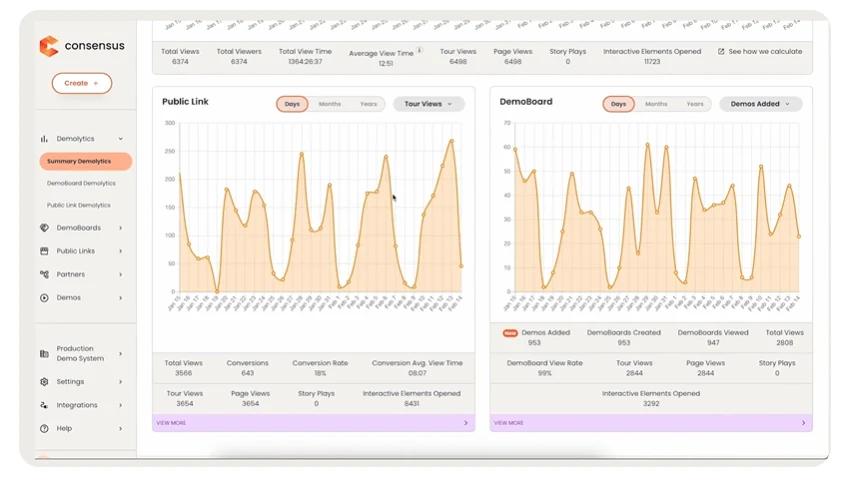Click the Demos play icon
The width and height of the screenshot is (851, 481).
pos(45,298)
